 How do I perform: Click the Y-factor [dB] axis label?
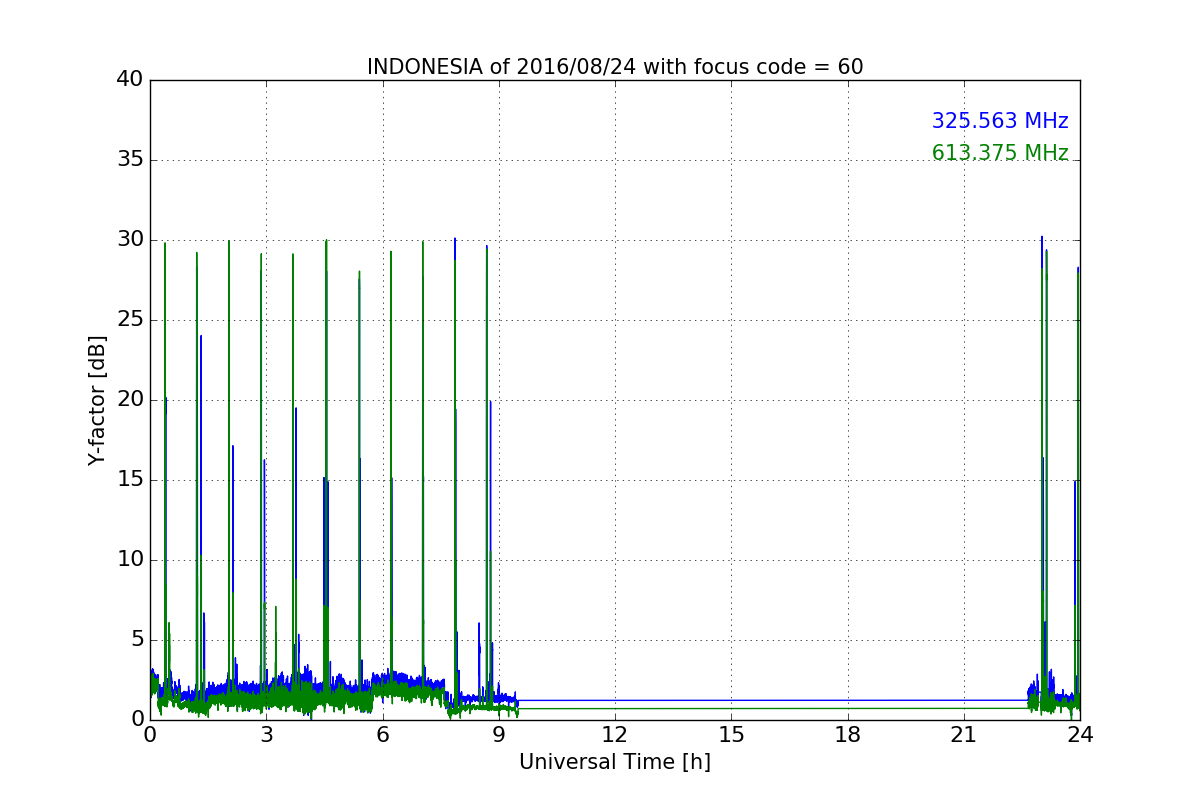97,400
